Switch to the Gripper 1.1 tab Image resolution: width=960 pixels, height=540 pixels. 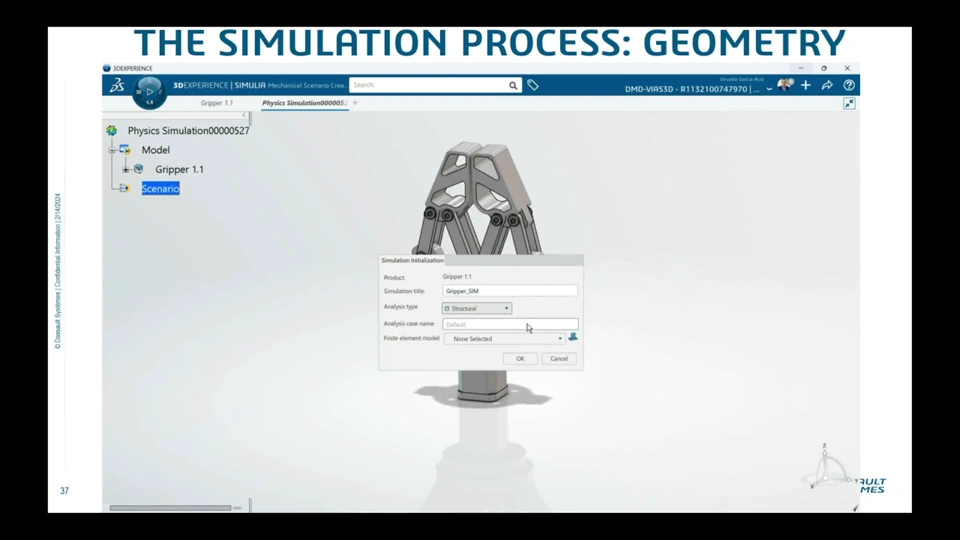(217, 103)
